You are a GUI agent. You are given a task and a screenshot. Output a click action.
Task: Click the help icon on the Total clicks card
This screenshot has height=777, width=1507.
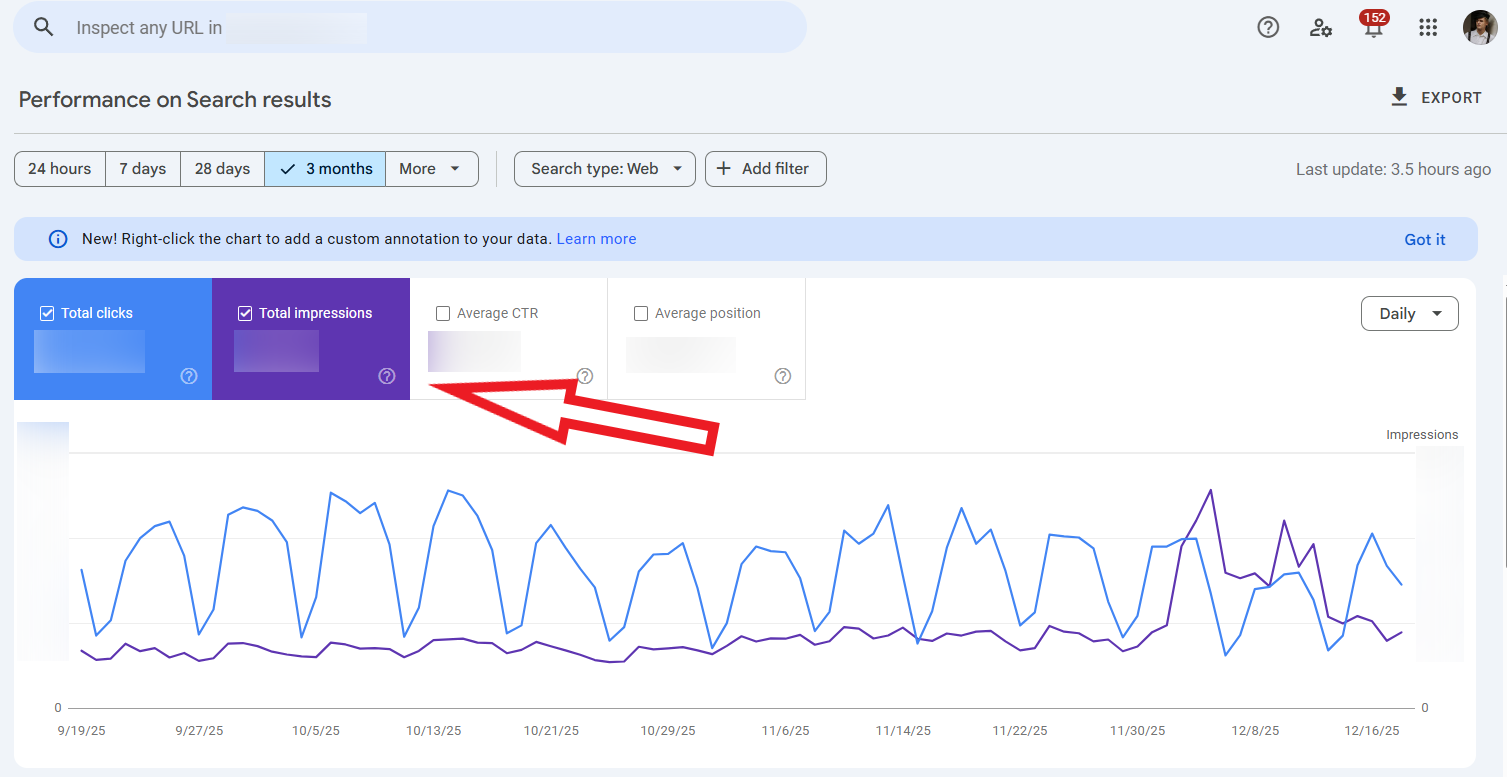(x=188, y=376)
